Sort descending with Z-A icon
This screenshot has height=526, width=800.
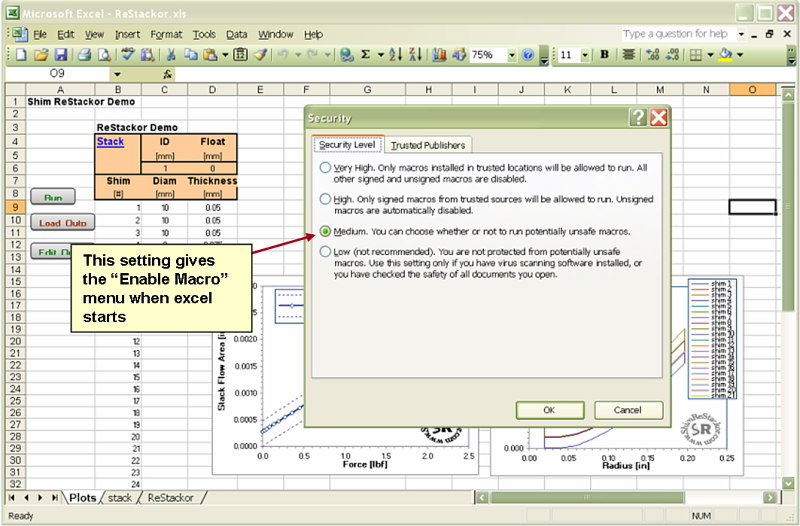click(415, 55)
